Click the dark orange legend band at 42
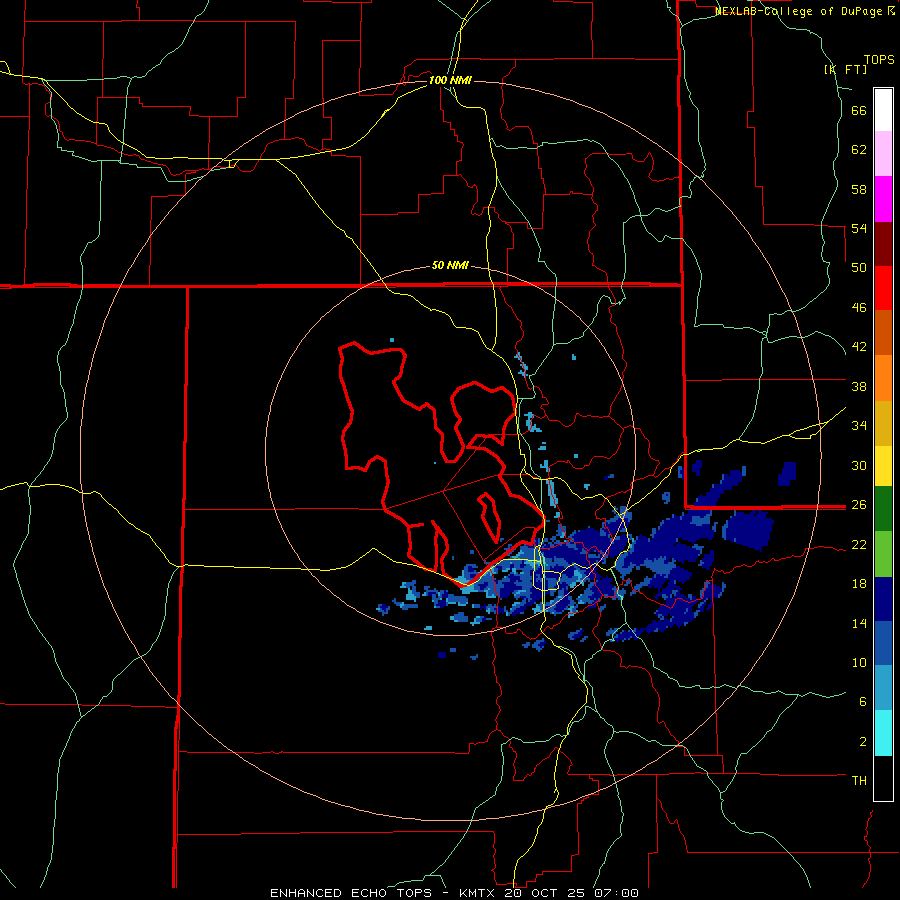This screenshot has height=900, width=900. coord(883,333)
